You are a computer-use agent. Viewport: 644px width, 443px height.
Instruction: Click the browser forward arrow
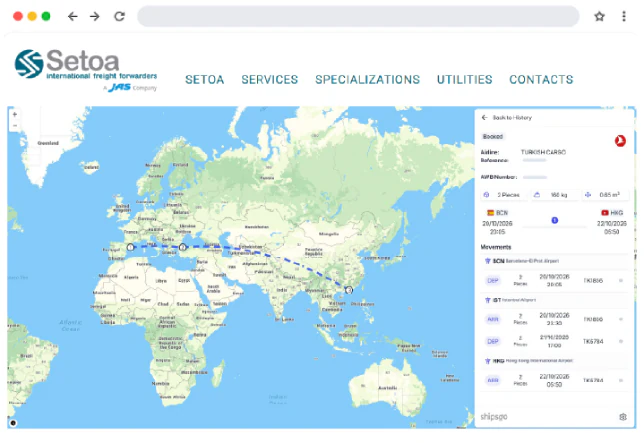tap(95, 16)
